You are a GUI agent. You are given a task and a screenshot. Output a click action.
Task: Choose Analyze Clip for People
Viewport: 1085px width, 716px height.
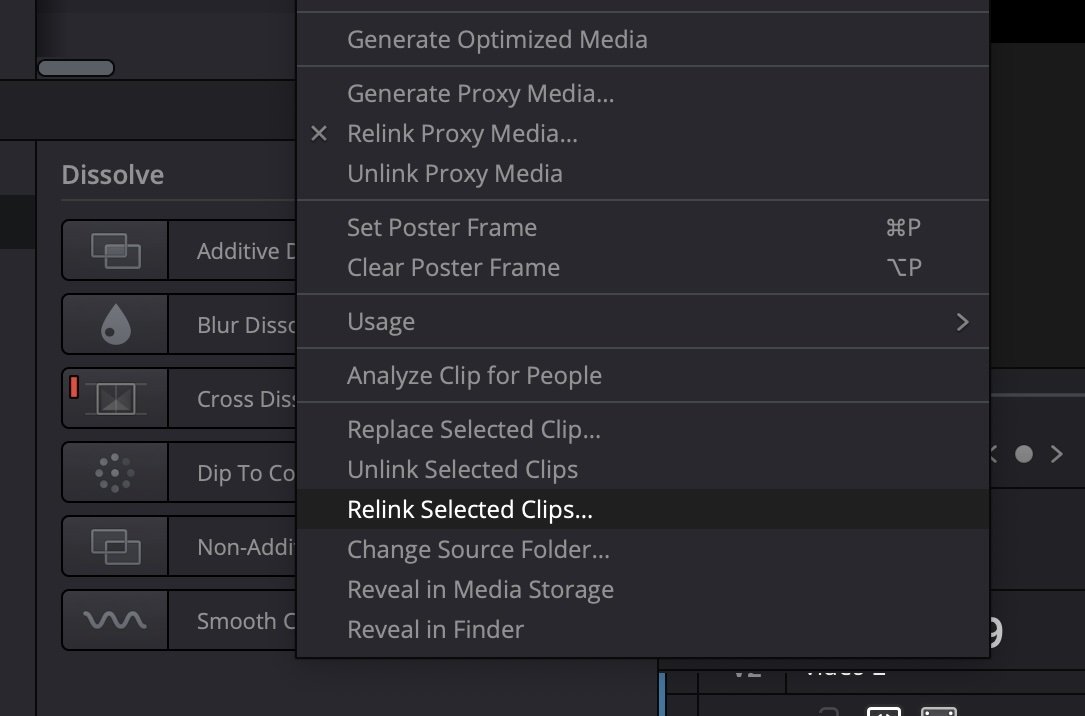tap(474, 376)
